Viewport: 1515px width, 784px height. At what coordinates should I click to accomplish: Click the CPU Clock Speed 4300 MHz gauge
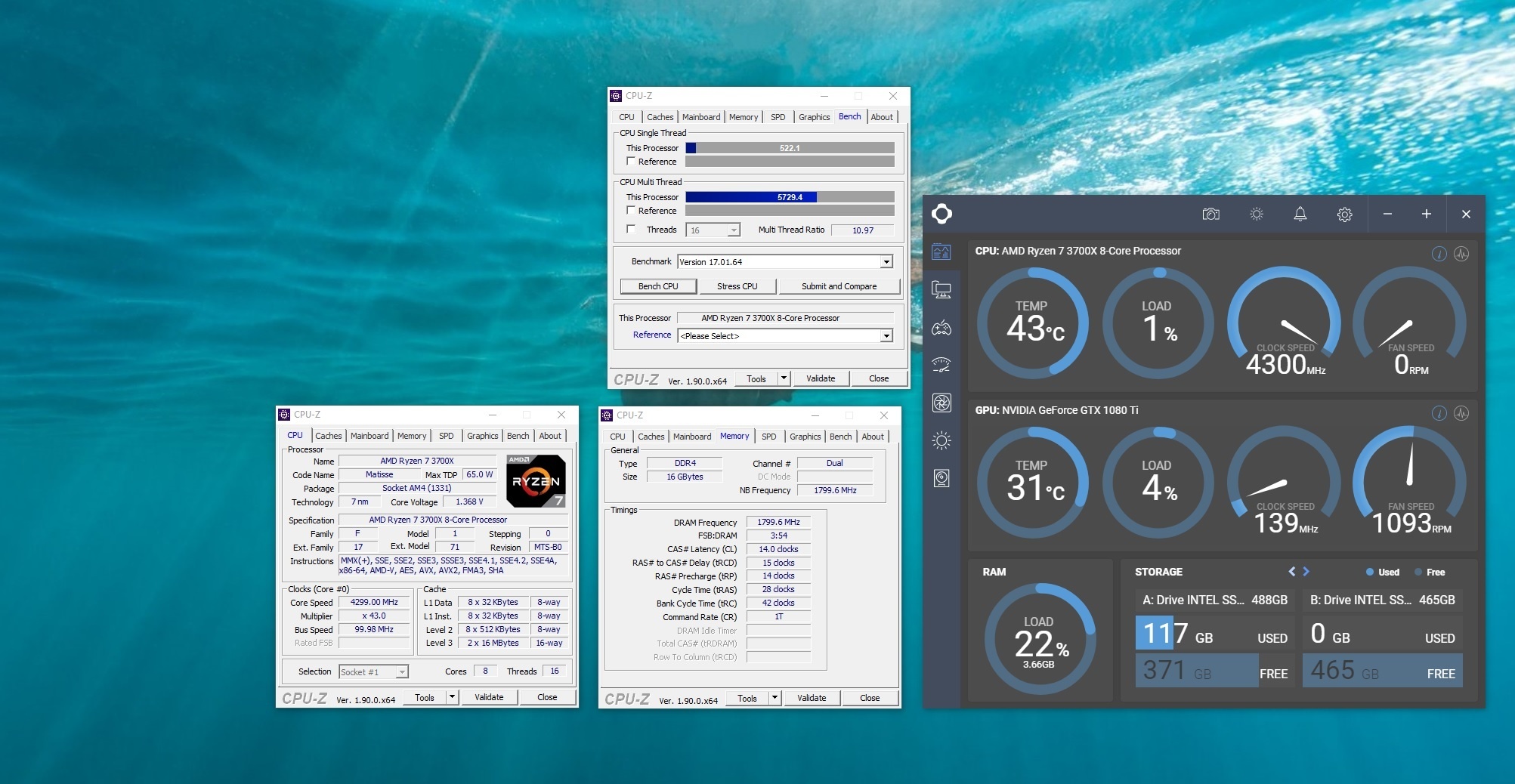pos(1285,323)
